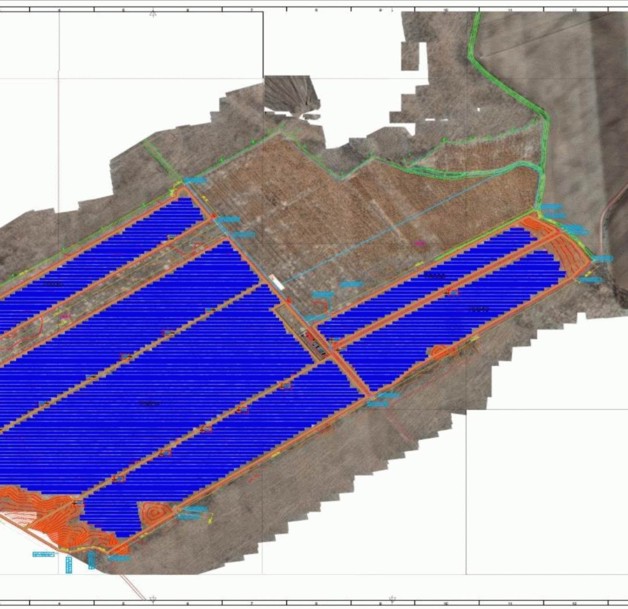The height and width of the screenshot is (609, 628).
Task: Select the eastern blue solar panel block
Action: 450,300
